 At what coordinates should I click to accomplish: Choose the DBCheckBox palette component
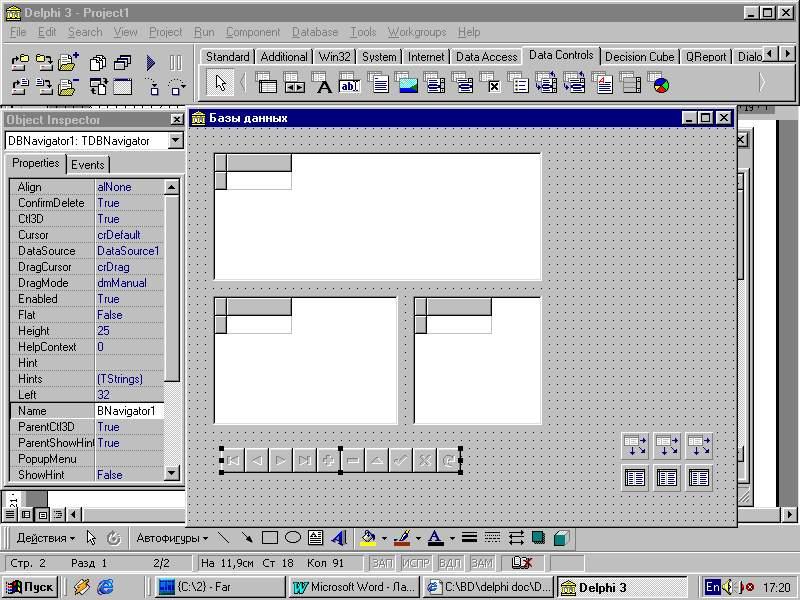click(491, 82)
